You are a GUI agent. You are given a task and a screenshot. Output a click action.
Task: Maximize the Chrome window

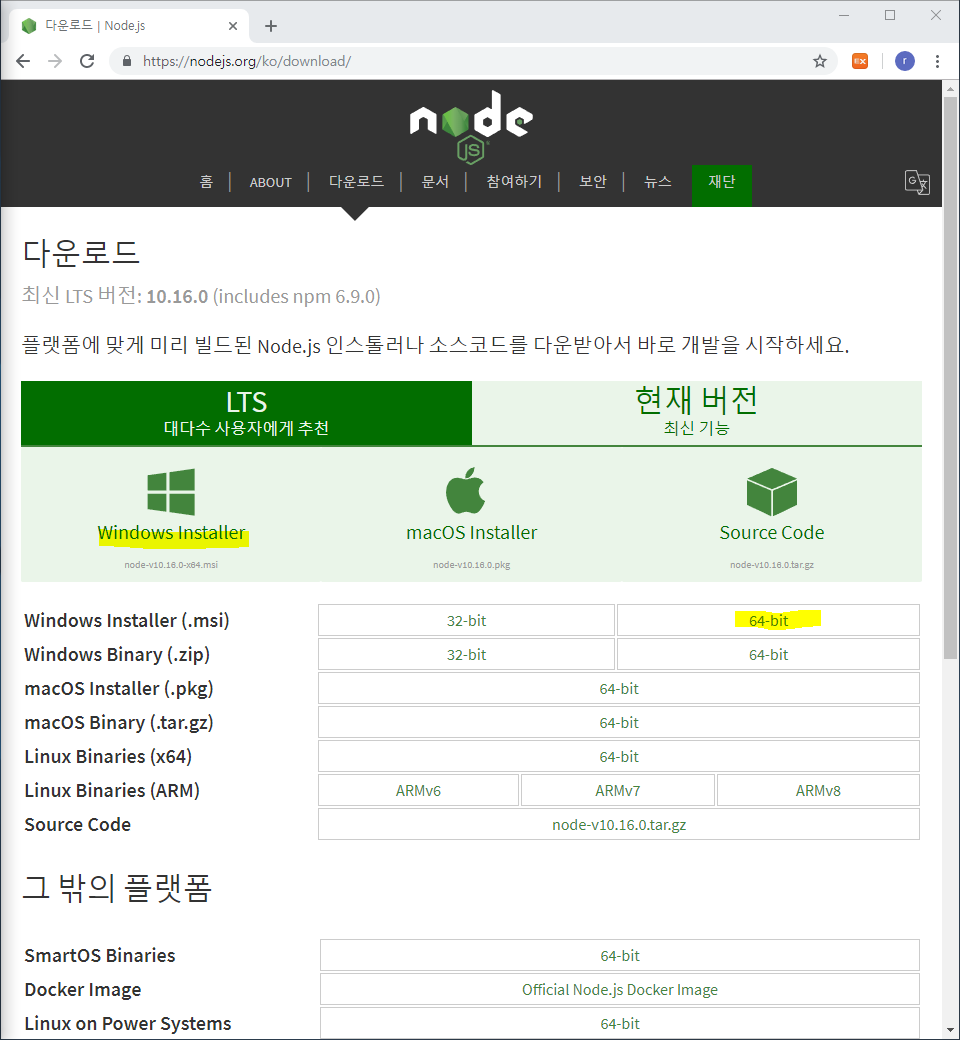coord(890,15)
